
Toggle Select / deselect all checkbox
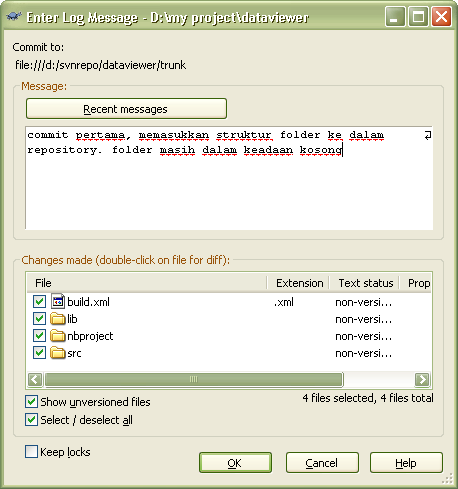pos(31,420)
